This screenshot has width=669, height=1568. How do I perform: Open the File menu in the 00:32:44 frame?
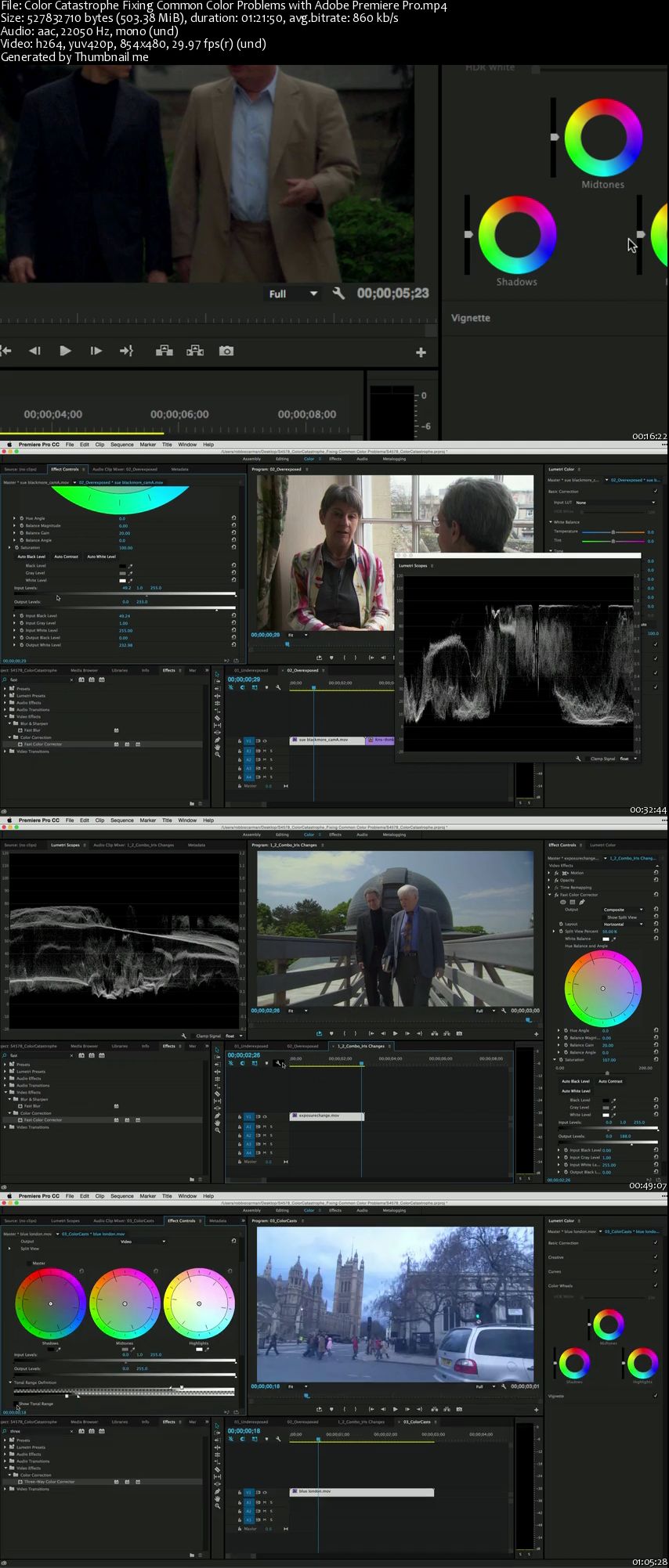[x=70, y=445]
